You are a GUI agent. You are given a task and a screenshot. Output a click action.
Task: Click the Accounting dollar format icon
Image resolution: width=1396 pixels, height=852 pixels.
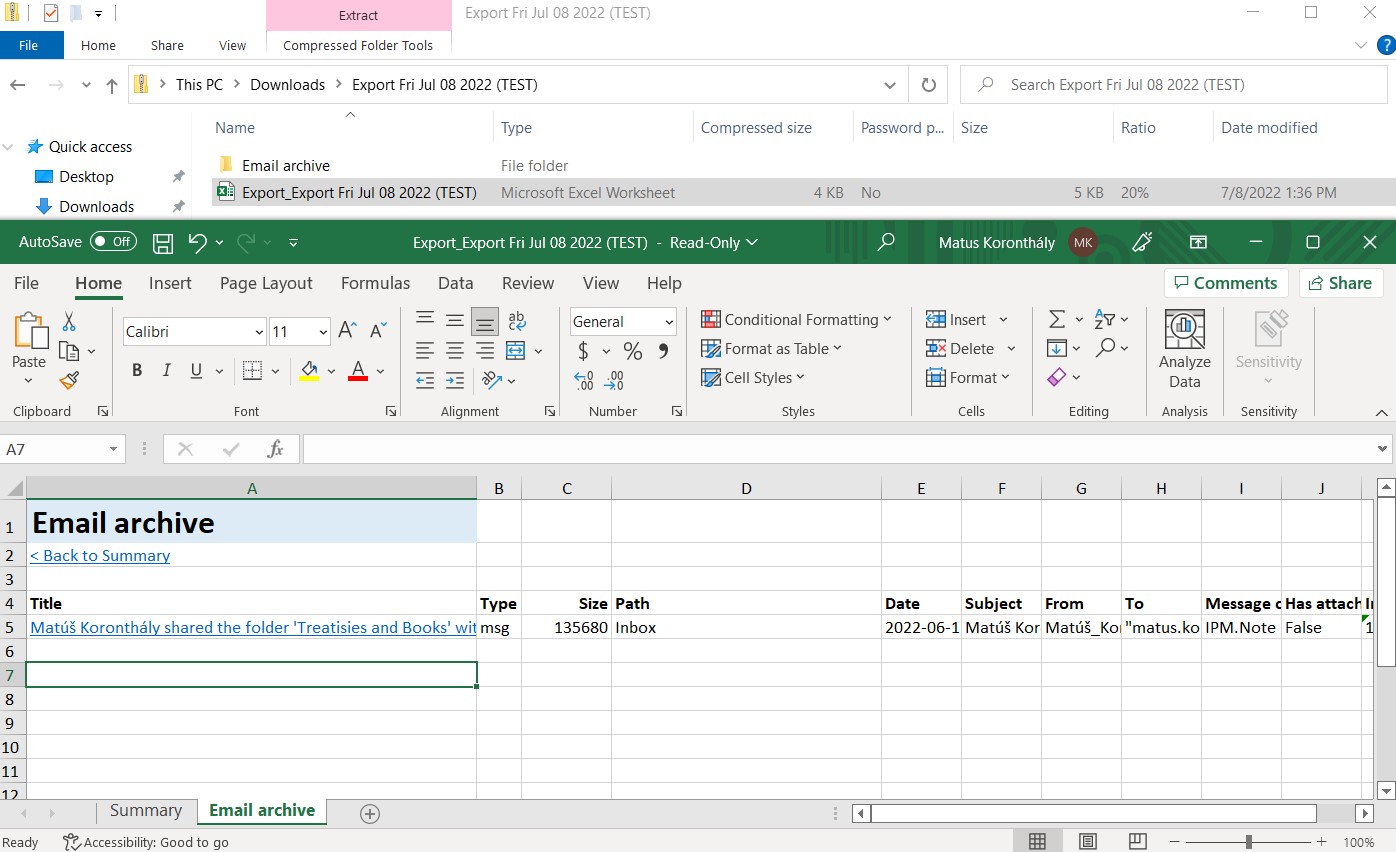[x=583, y=351]
